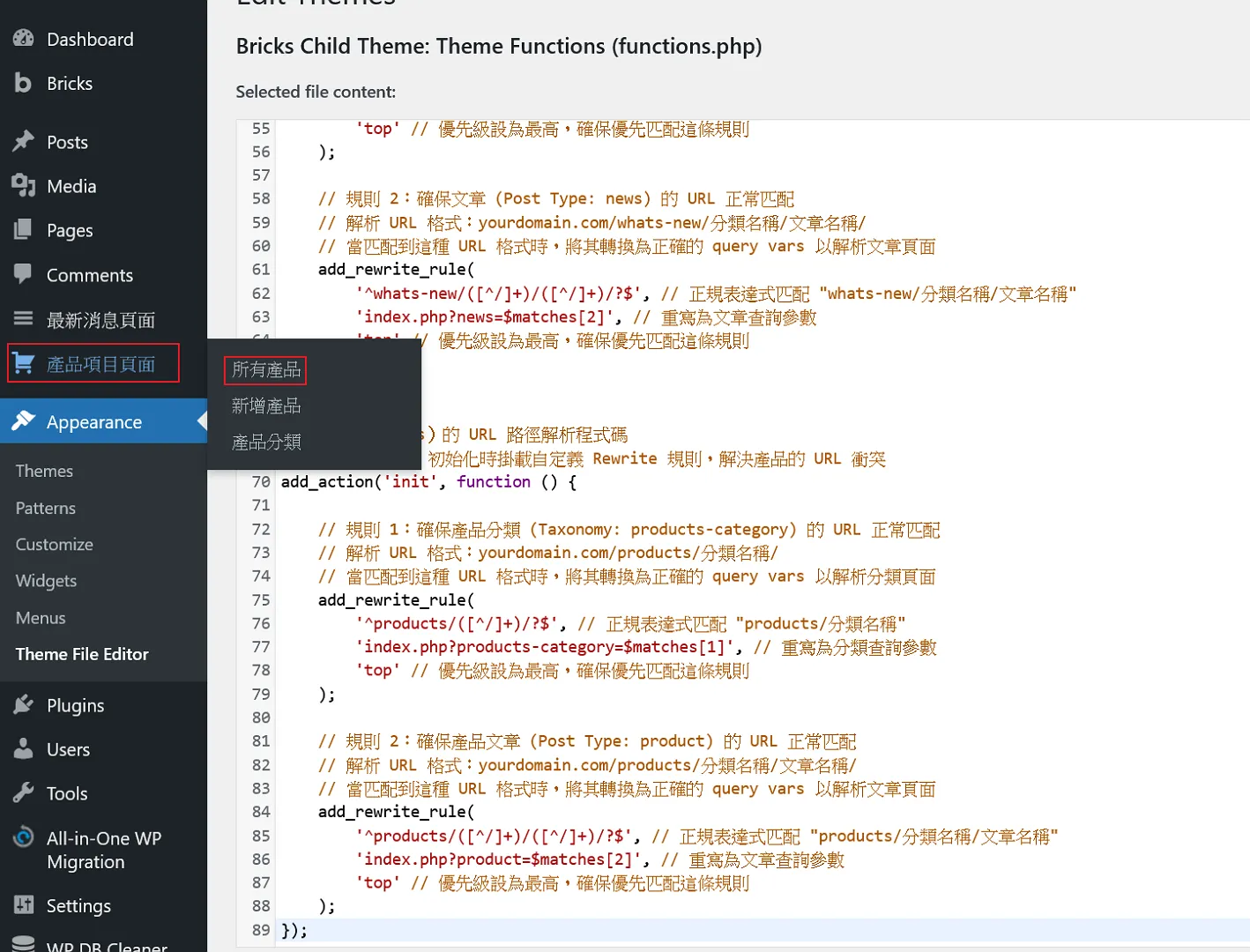Open the 最新消息頁面 menu item

click(x=100, y=320)
